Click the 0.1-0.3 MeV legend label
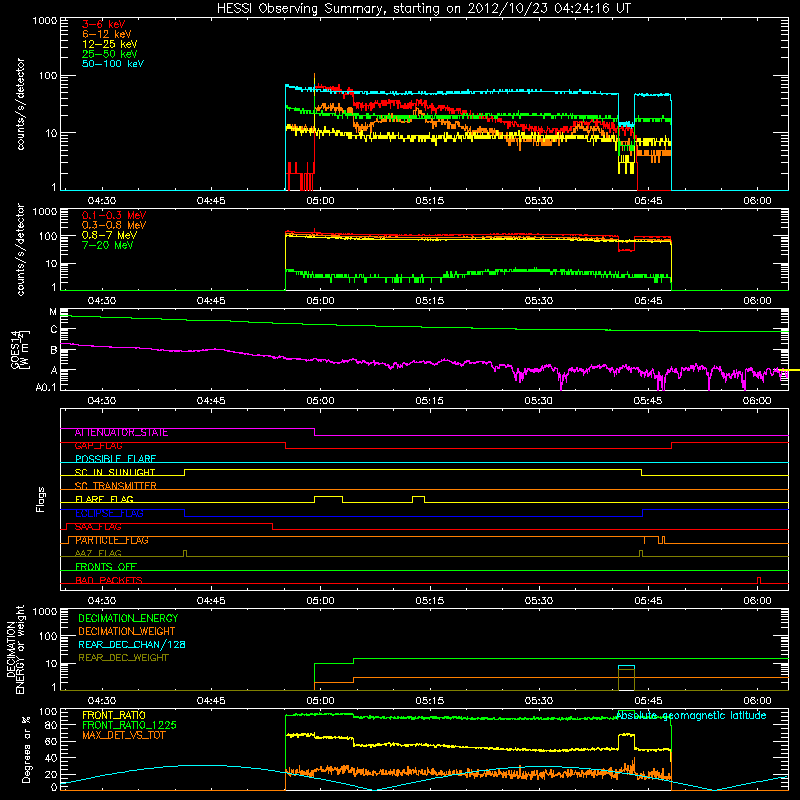The image size is (800, 800). (114, 215)
